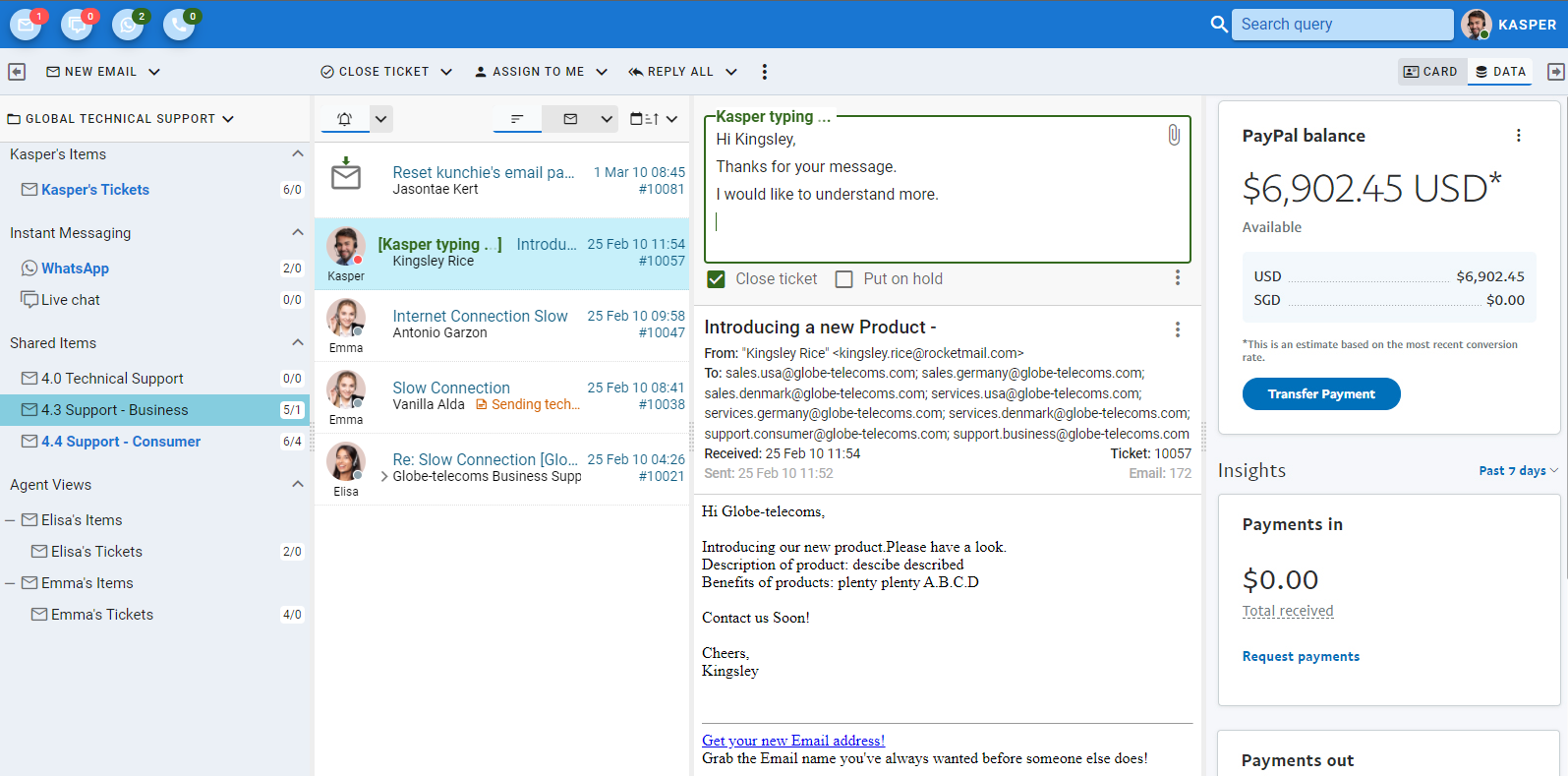Image resolution: width=1568 pixels, height=776 pixels.
Task: Click the Transfer Payment button
Action: [1320, 394]
